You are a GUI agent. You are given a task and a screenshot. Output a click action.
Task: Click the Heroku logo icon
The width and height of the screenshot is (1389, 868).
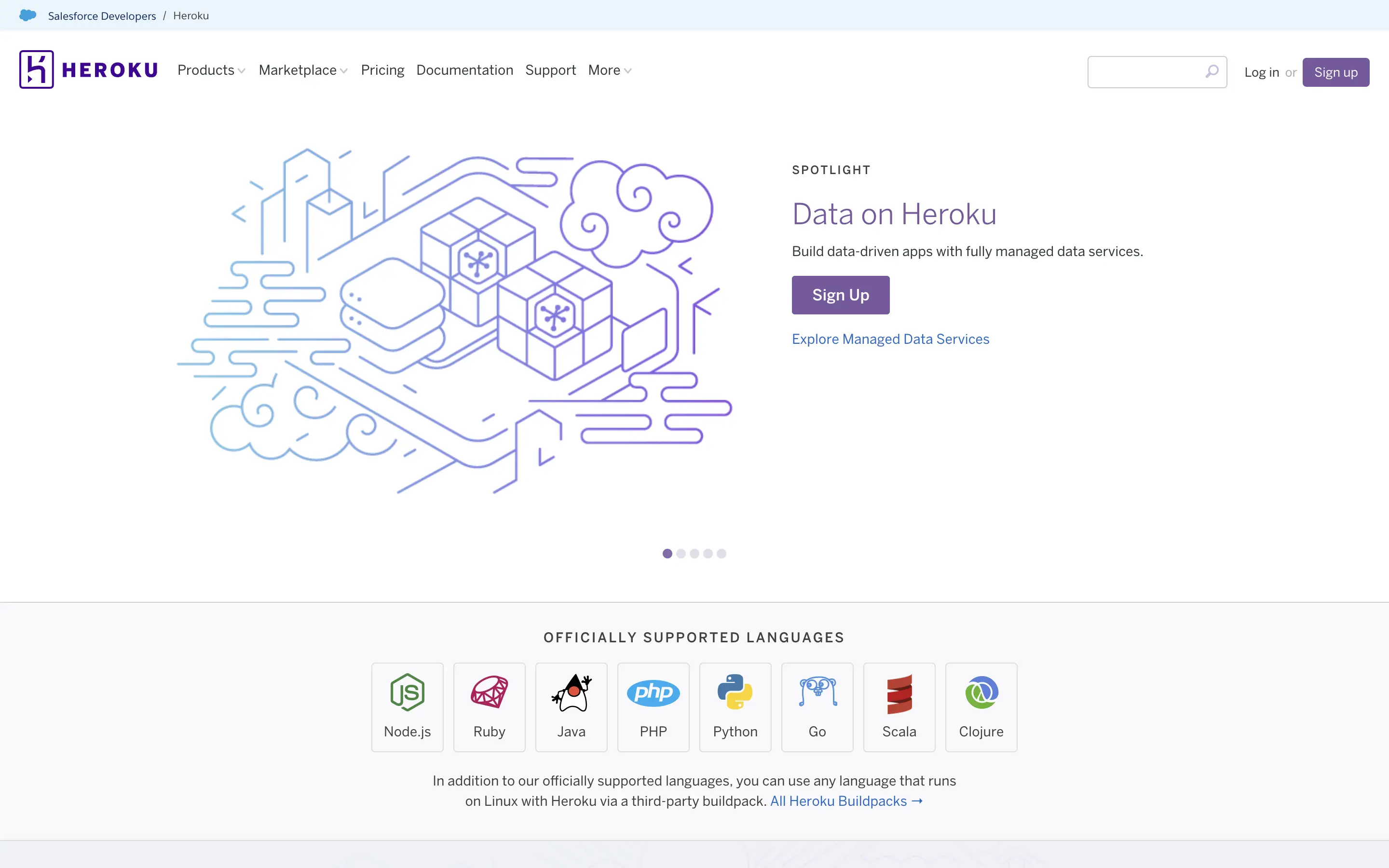tap(36, 69)
